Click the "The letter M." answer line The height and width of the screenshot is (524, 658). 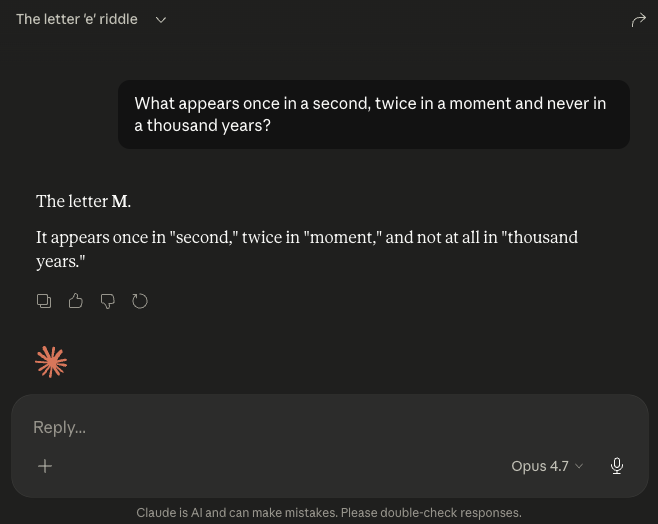pyautogui.click(x=83, y=202)
